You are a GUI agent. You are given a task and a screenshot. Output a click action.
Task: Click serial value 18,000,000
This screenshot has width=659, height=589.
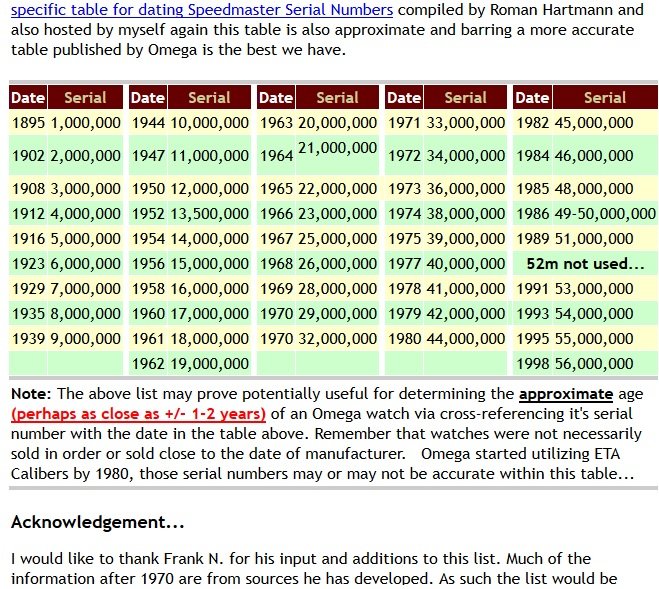pos(209,338)
